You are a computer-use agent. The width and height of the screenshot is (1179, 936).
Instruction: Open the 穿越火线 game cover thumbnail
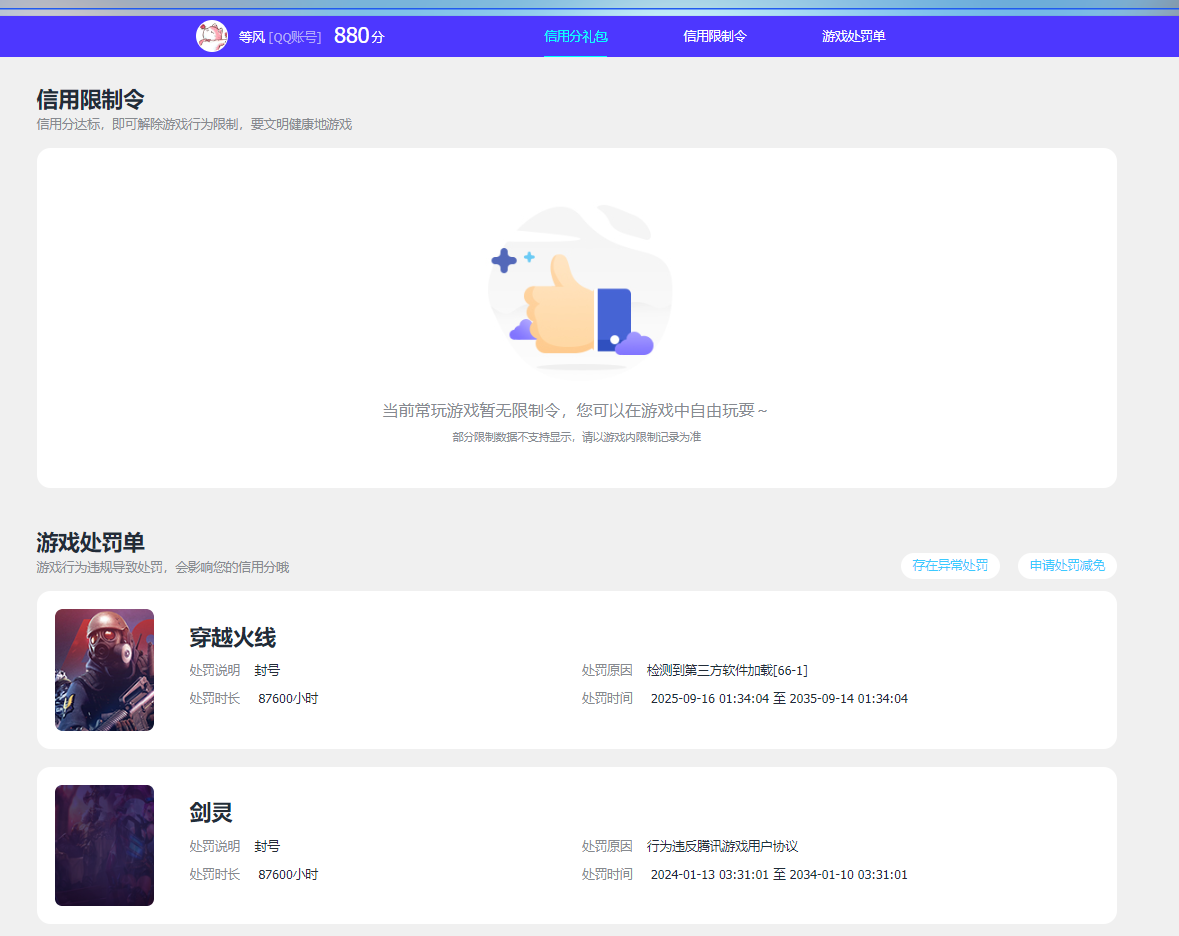[105, 669]
